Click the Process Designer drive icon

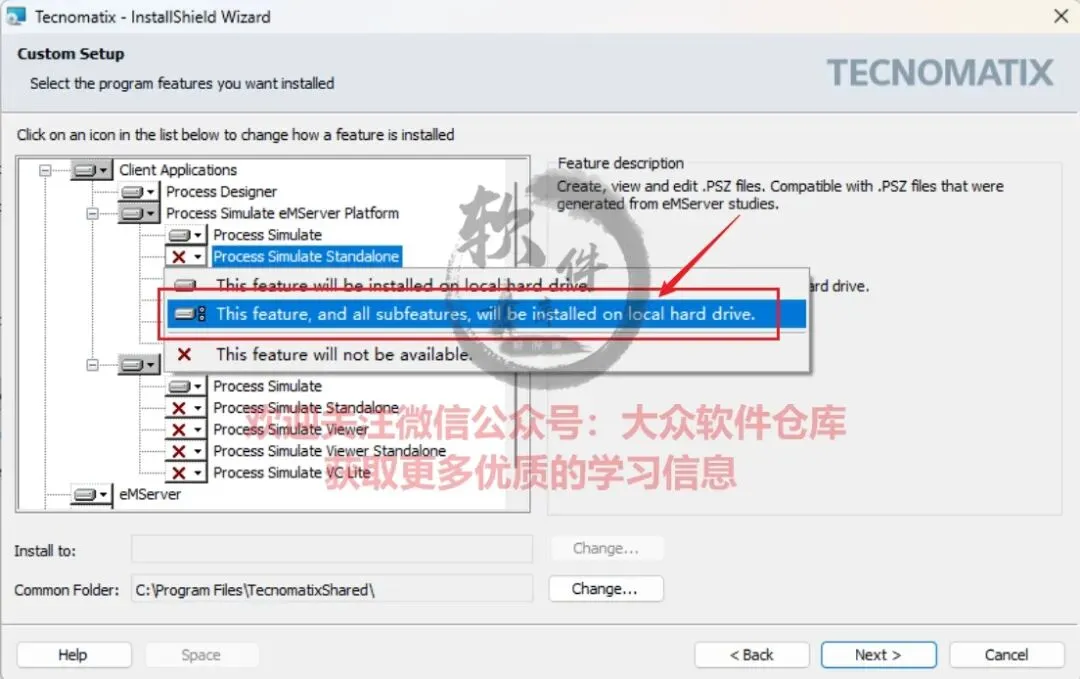click(138, 191)
